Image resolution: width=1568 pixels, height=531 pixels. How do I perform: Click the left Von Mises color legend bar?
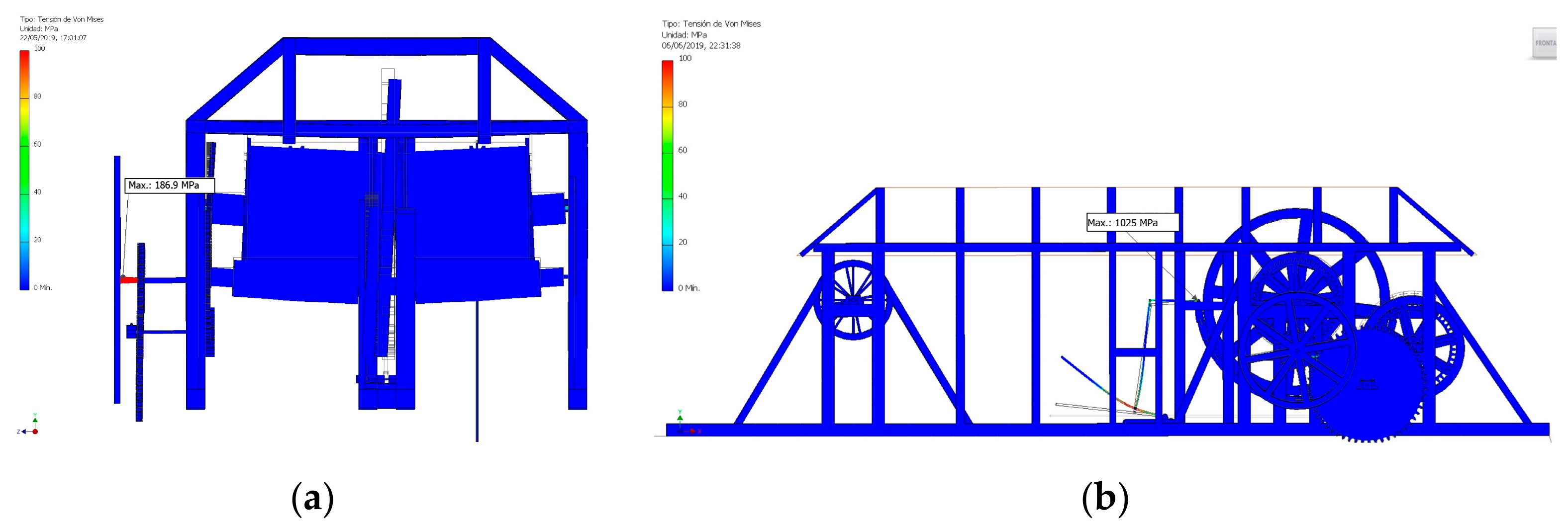tap(24, 171)
